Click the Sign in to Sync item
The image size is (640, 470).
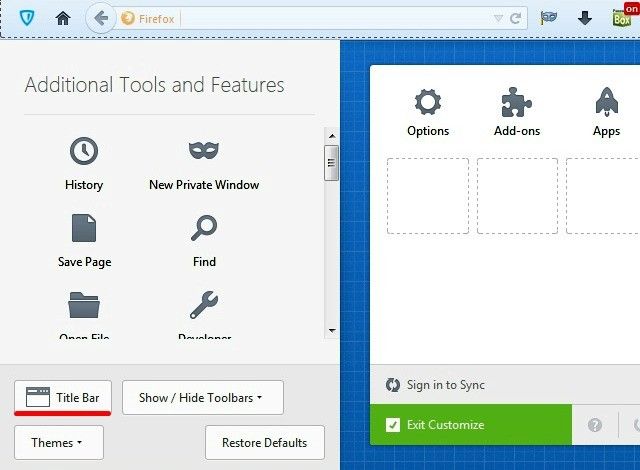coord(436,385)
